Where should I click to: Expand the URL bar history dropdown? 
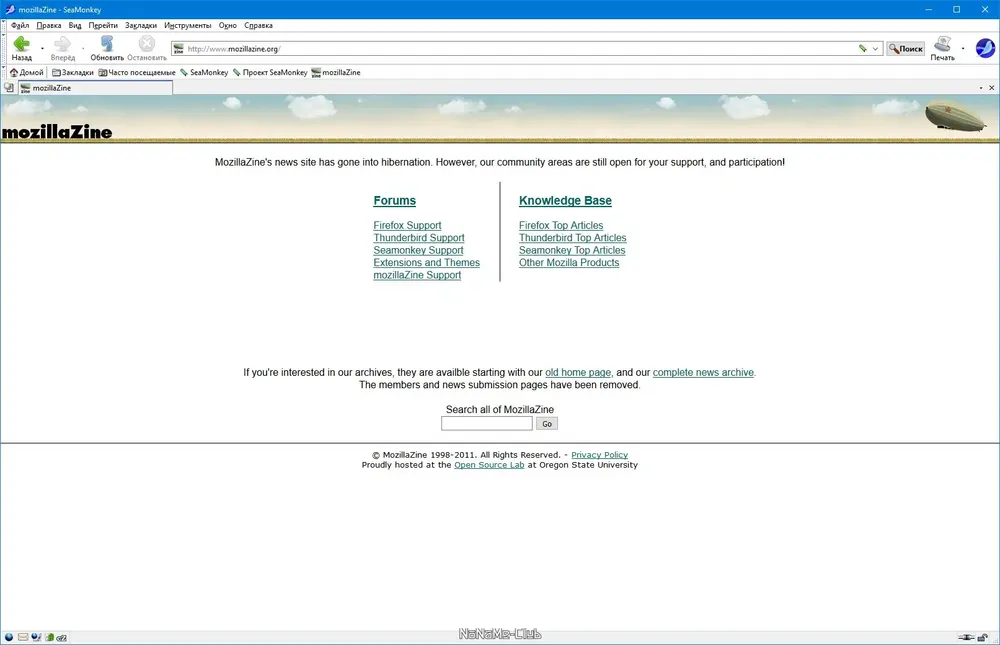876,48
